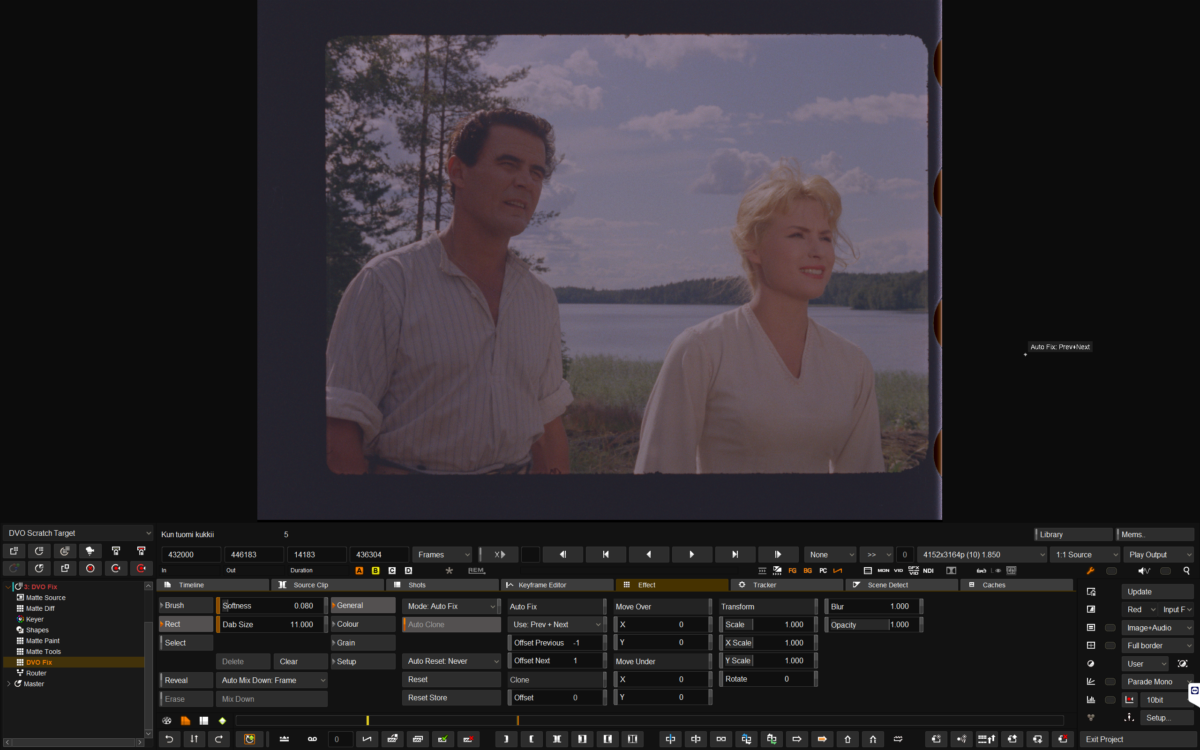This screenshot has height=750, width=1200.
Task: Click the Exit Project button
Action: (x=1138, y=739)
